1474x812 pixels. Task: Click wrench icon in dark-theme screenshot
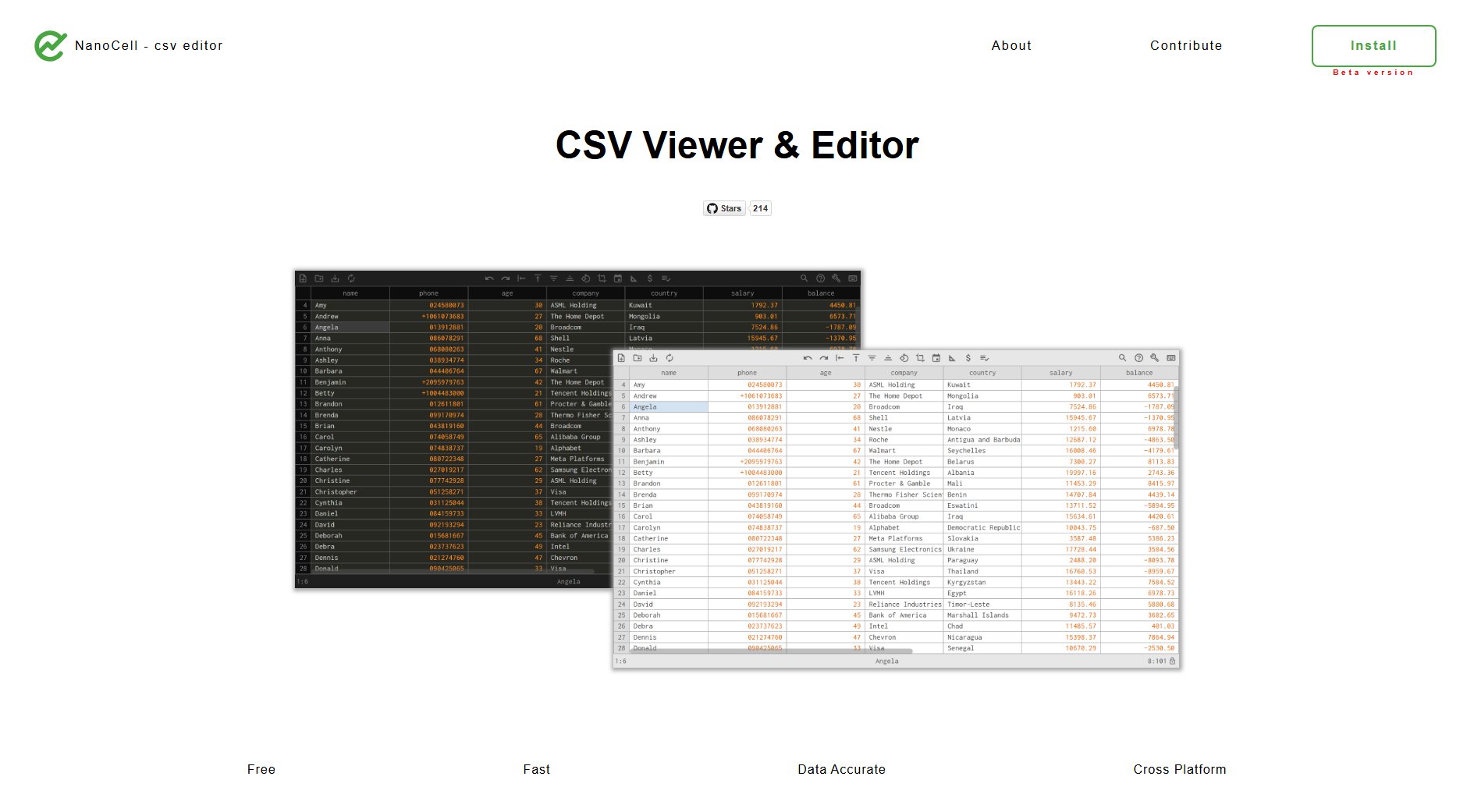836,278
